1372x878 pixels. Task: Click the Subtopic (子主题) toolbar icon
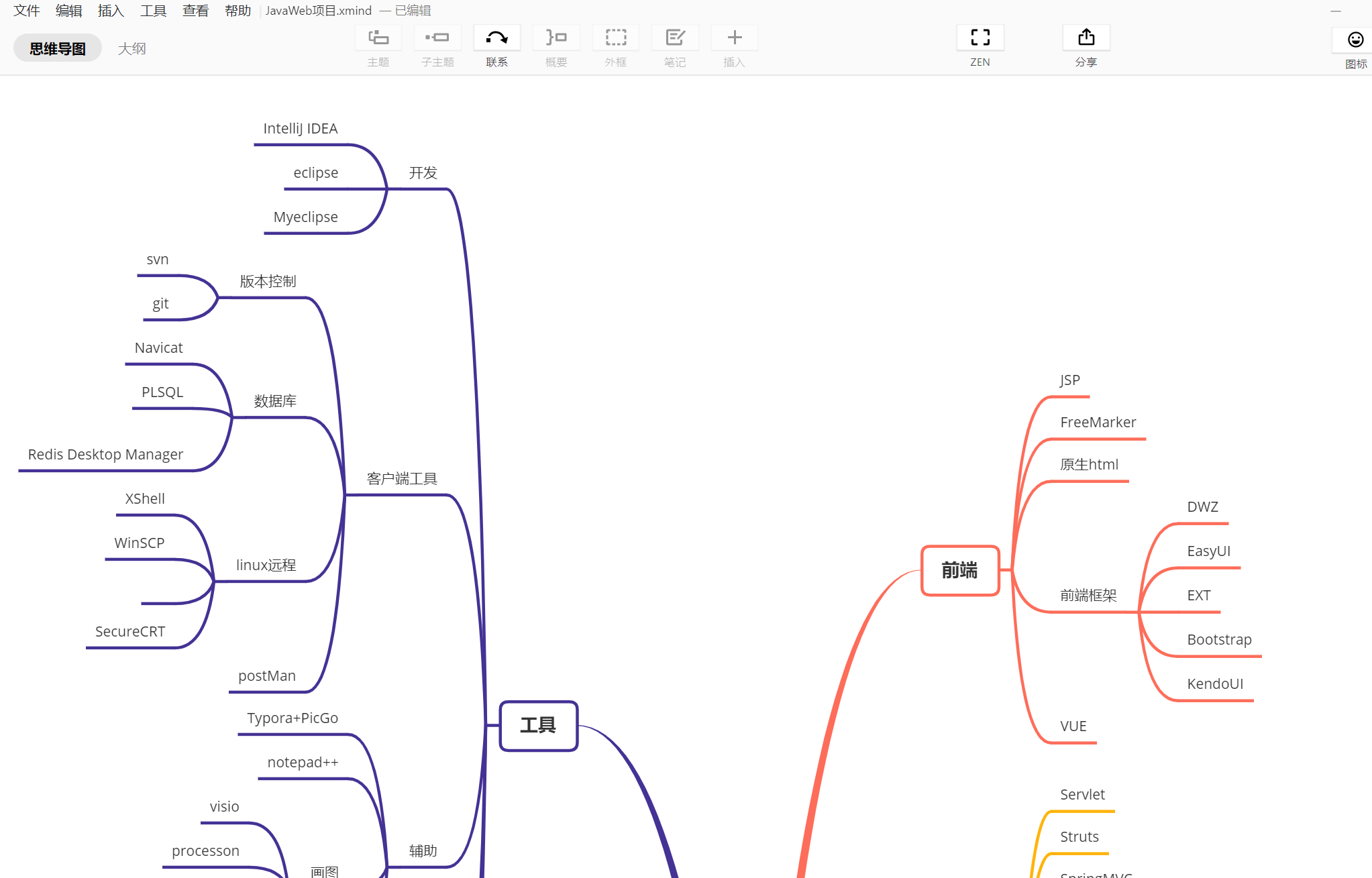[x=437, y=38]
